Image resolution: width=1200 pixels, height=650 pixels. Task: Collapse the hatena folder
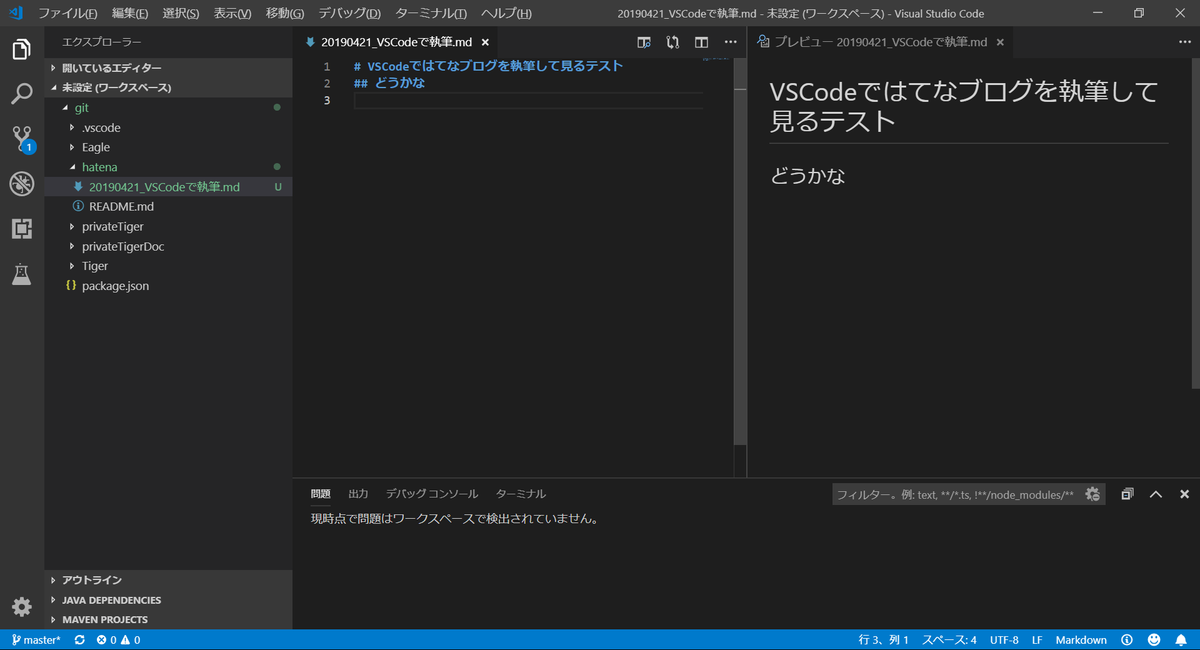click(98, 166)
